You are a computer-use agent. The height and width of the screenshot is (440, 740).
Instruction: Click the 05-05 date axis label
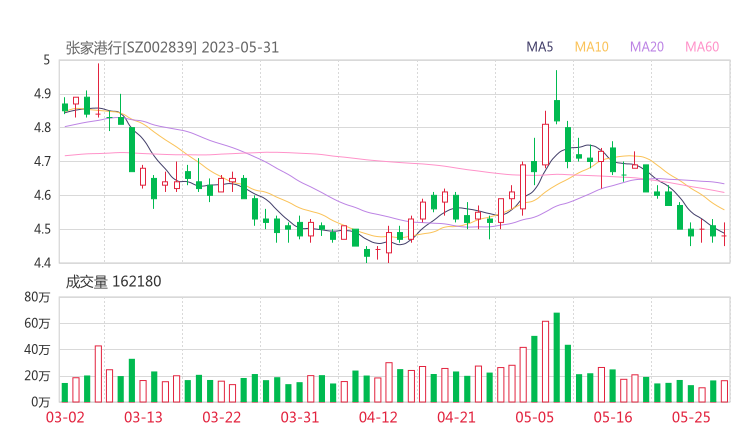(534, 417)
